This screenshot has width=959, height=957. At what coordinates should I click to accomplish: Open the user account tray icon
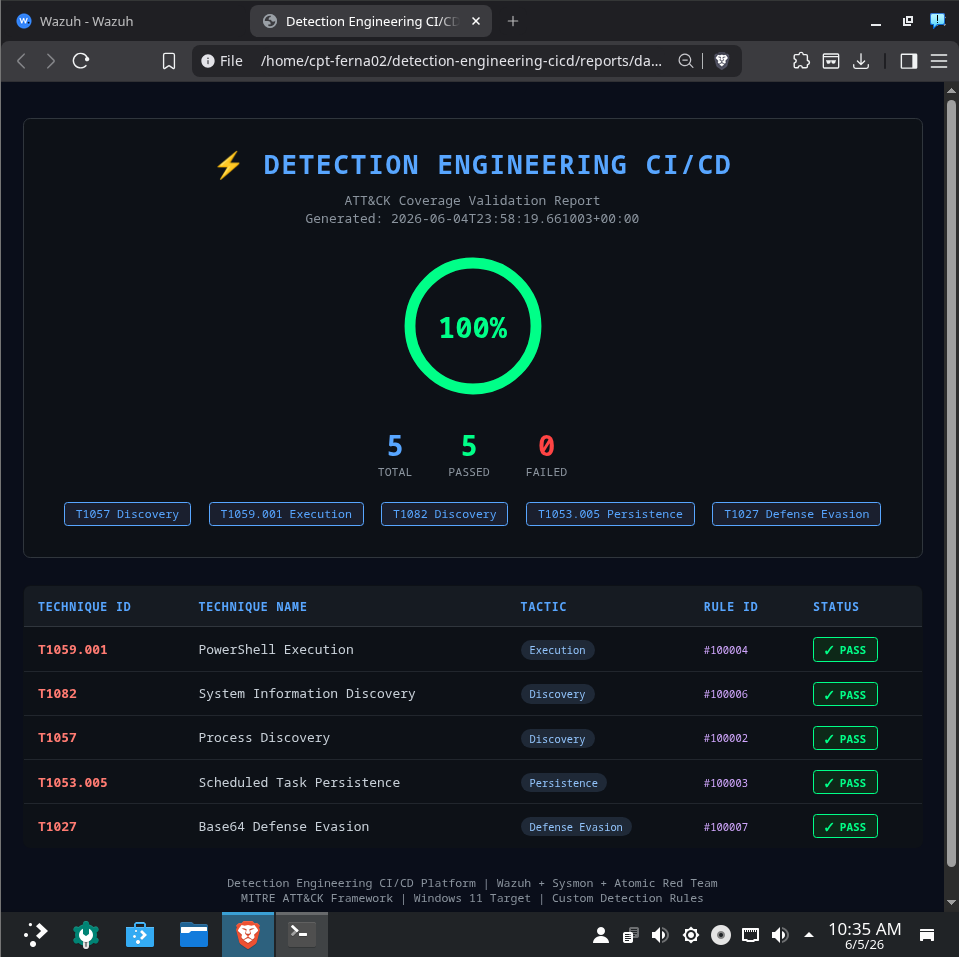pos(601,934)
